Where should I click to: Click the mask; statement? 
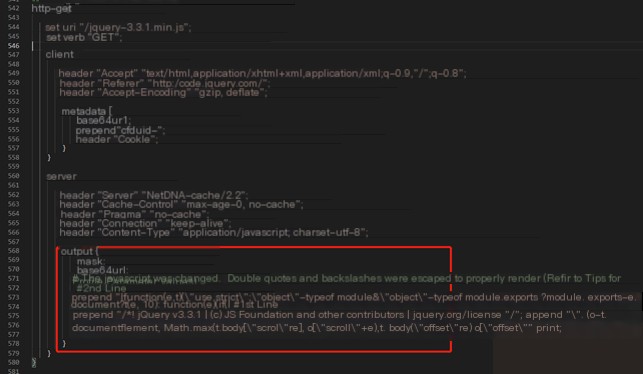91,261
